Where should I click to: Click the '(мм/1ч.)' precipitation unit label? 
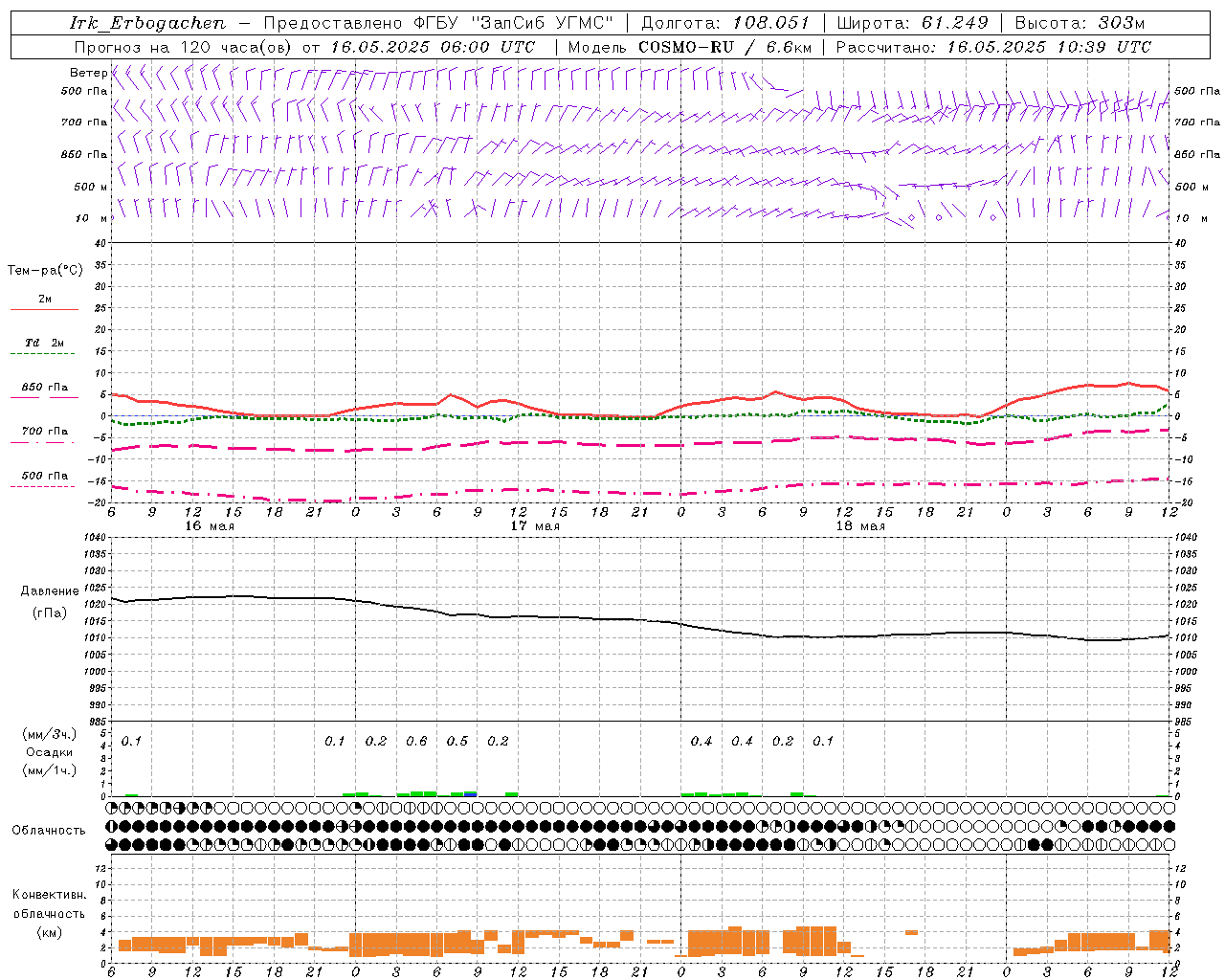coord(49,770)
